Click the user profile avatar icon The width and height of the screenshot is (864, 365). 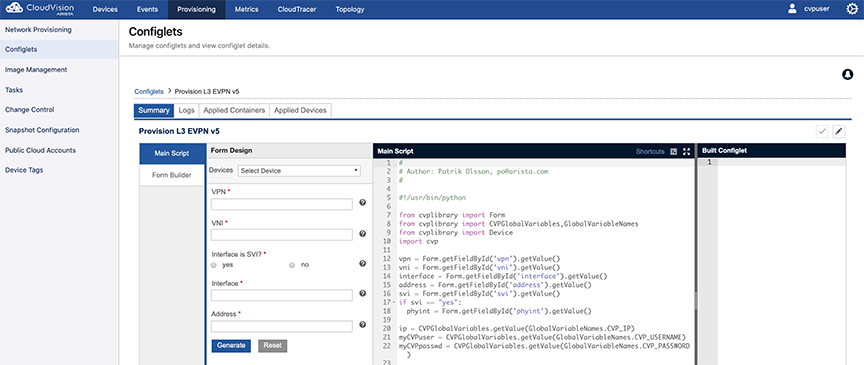point(792,9)
